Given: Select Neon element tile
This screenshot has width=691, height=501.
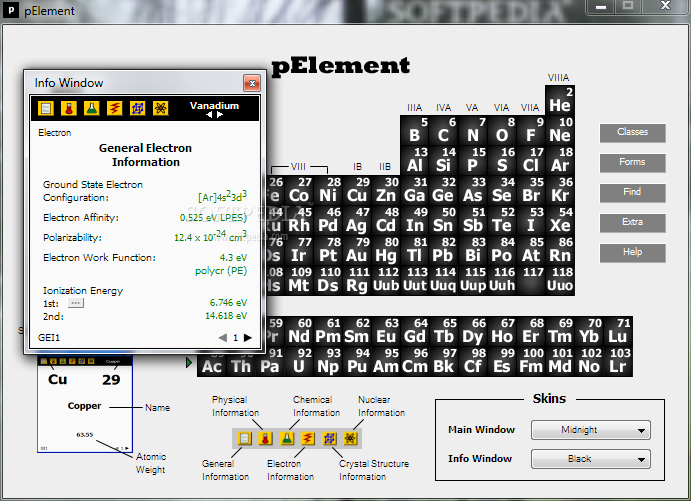Looking at the screenshot, I should (560, 130).
